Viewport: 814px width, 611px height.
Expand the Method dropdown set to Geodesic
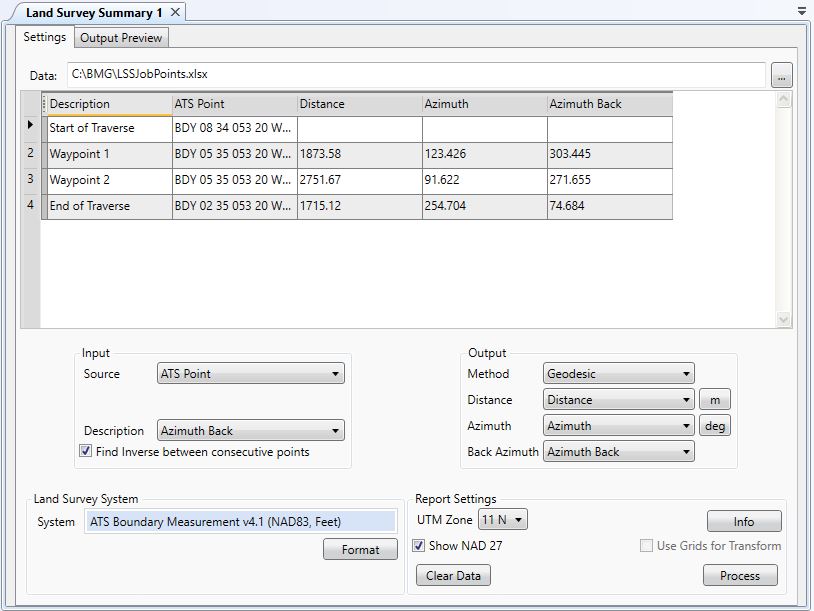[619, 374]
